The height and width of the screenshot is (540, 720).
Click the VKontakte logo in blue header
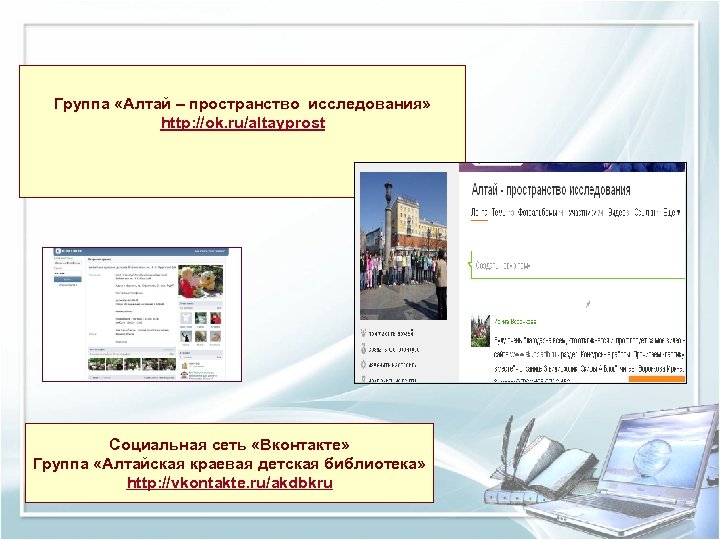[69, 251]
